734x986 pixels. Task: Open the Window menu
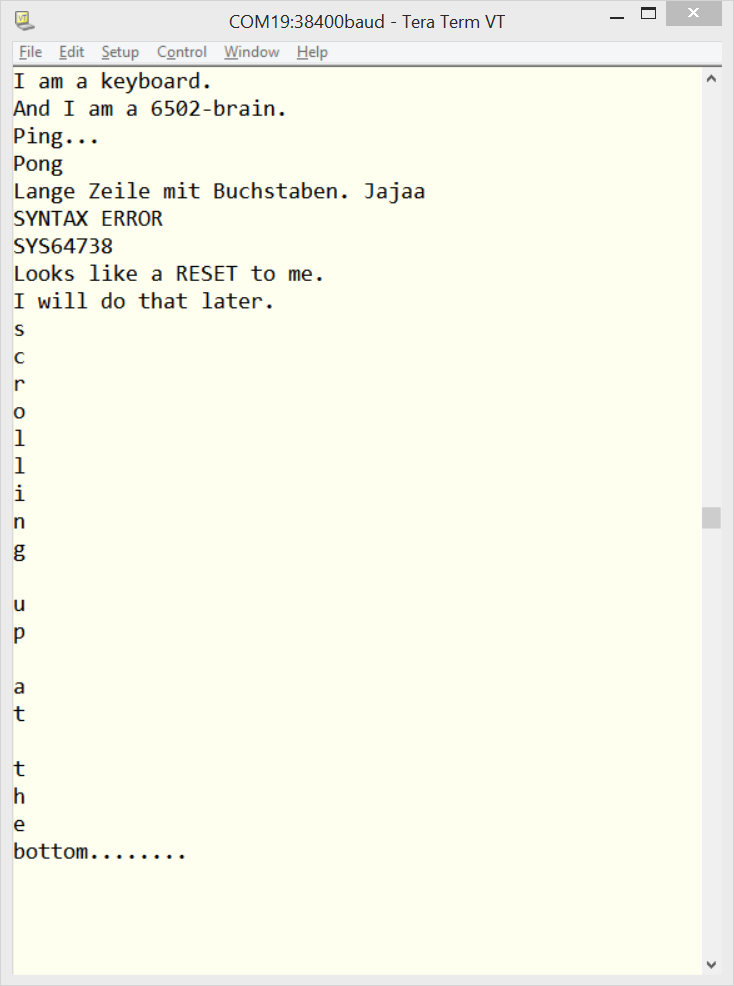coord(252,52)
